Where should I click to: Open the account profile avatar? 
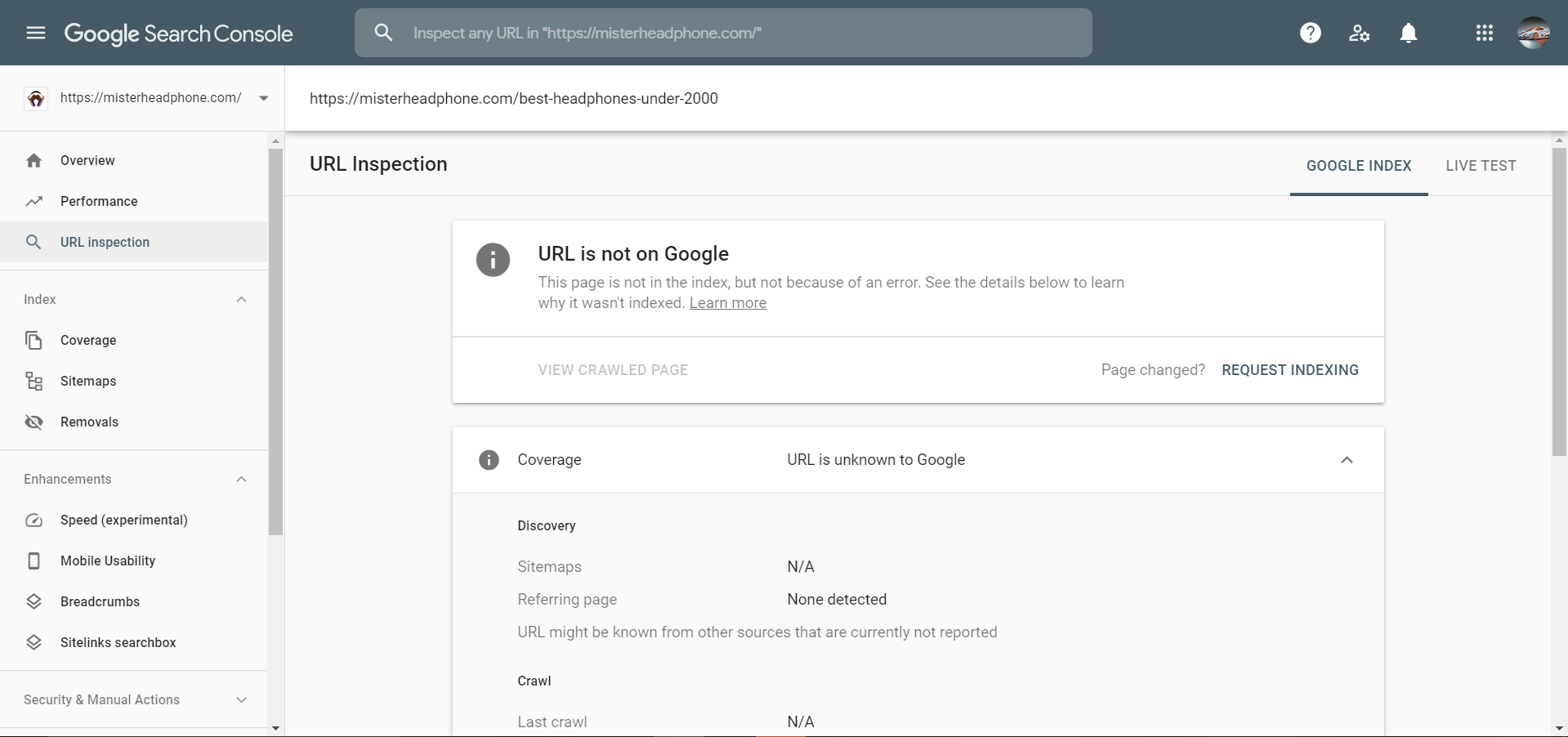[1533, 33]
